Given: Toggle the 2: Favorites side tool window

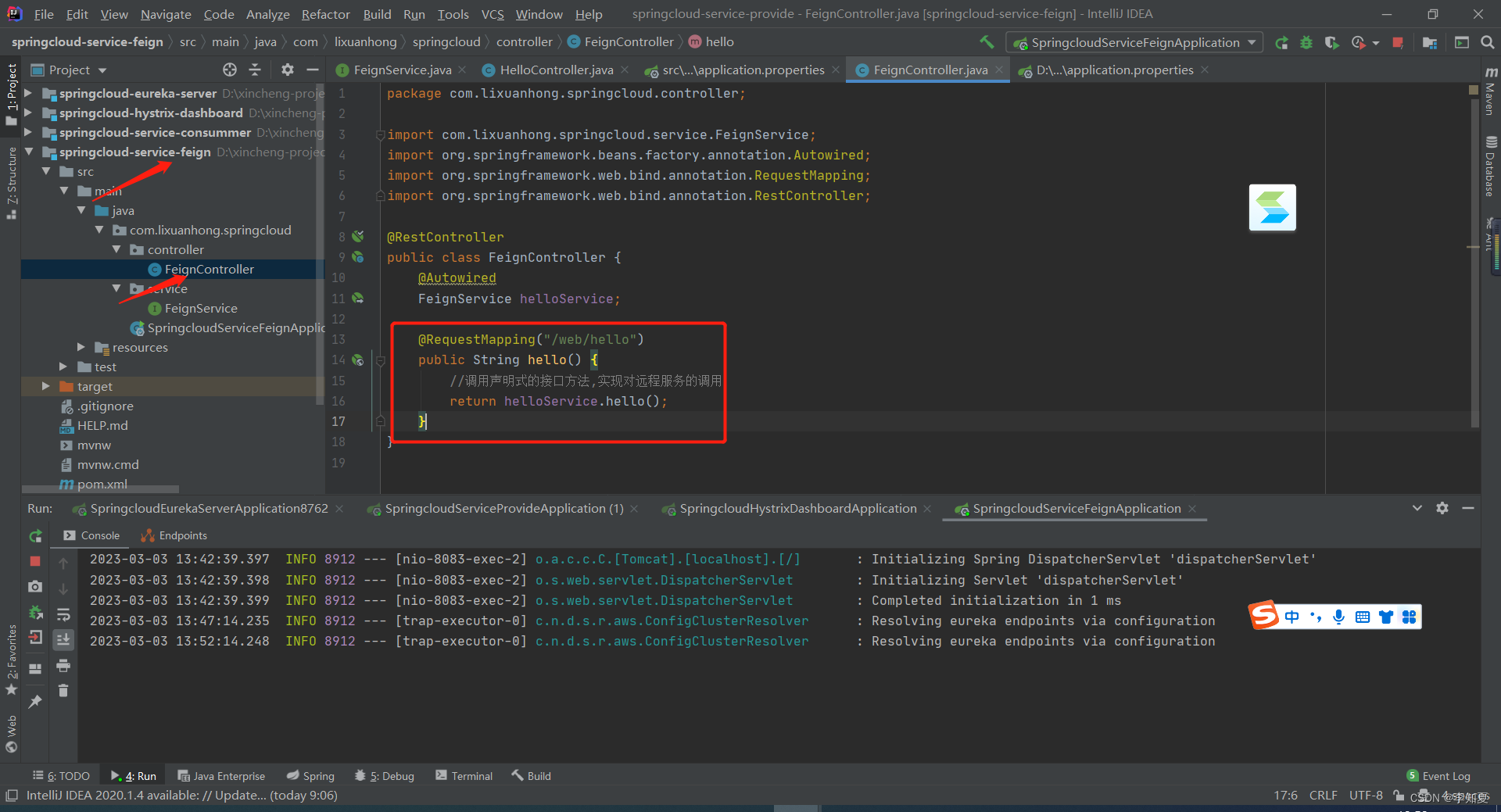Looking at the screenshot, I should click(x=11, y=660).
